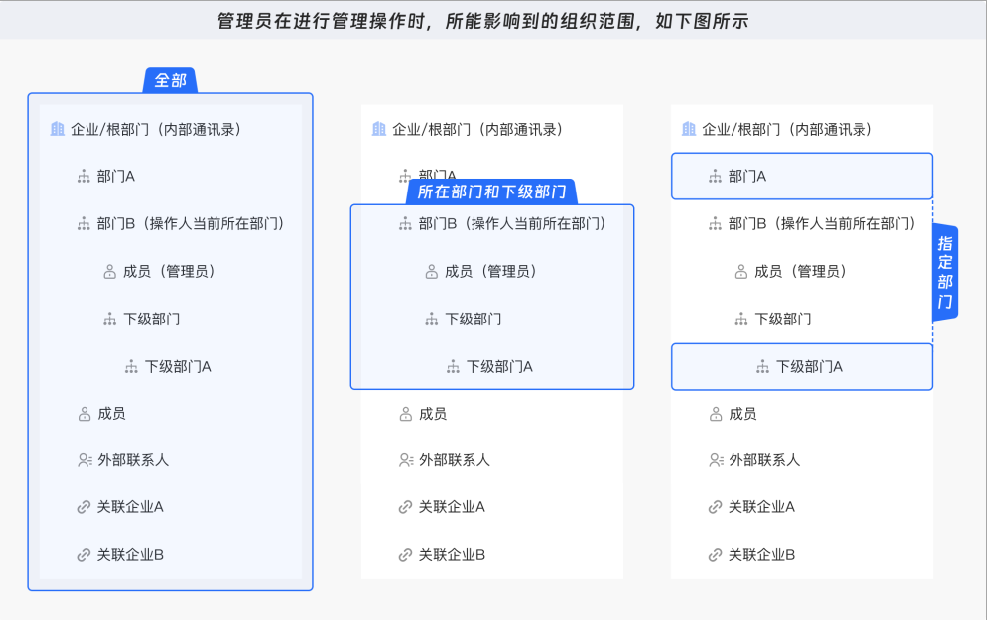Click 下级部门A text in the 指定部门 panel
The image size is (988, 620).
pyautogui.click(x=809, y=367)
